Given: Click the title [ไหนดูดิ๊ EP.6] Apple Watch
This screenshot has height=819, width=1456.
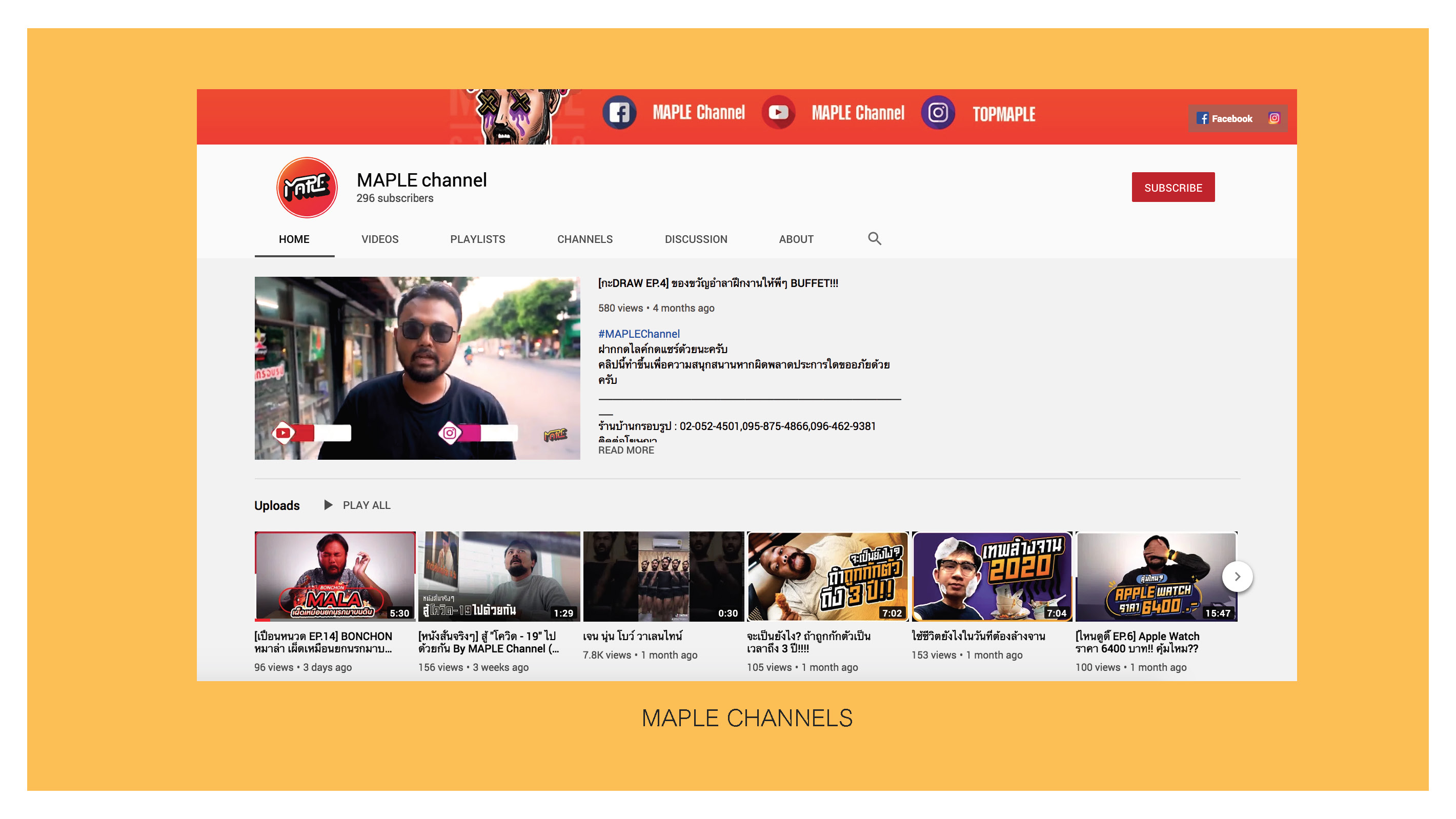Looking at the screenshot, I should point(1137,642).
